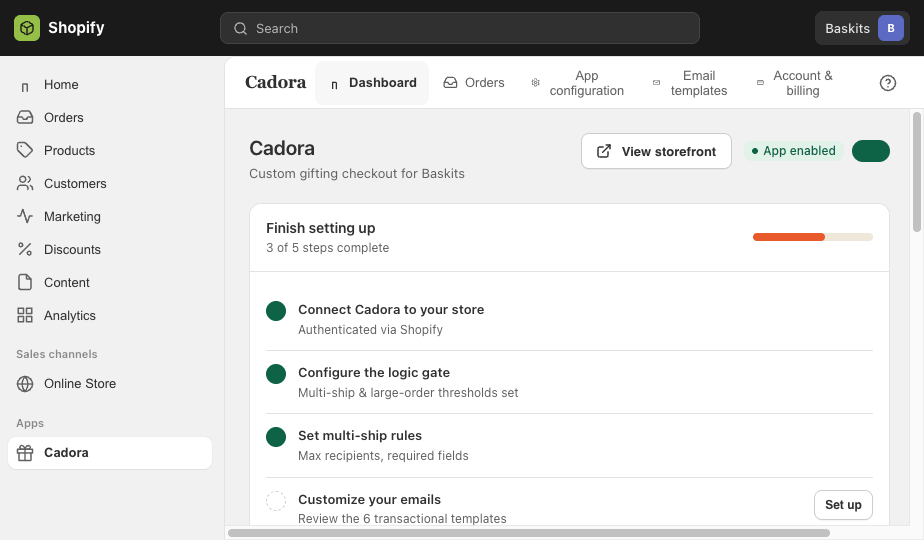Click the Email templates envelope icon
Image resolution: width=924 pixels, height=540 pixels.
click(656, 83)
